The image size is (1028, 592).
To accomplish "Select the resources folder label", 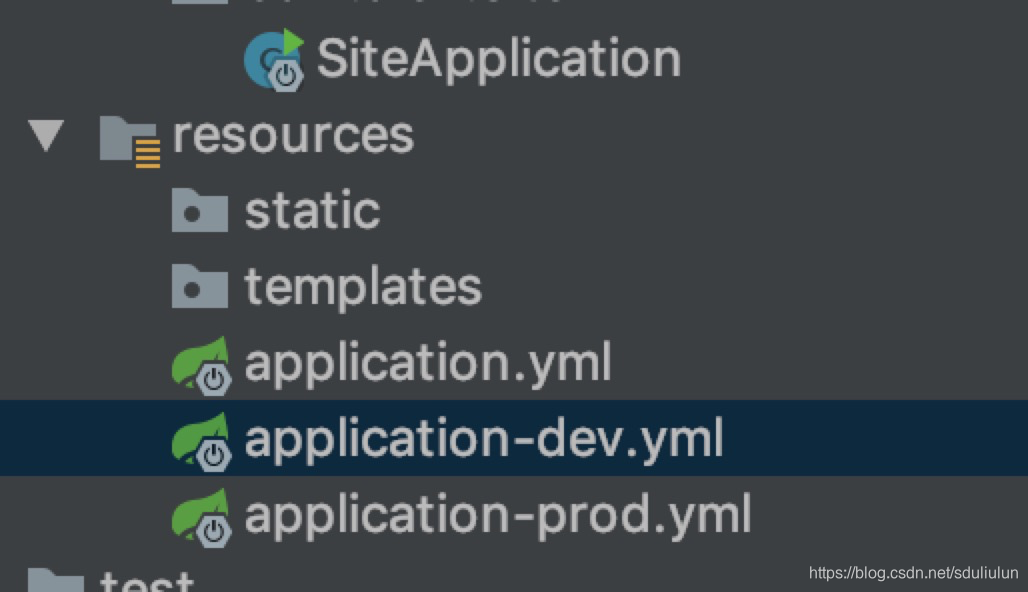I will click(293, 136).
